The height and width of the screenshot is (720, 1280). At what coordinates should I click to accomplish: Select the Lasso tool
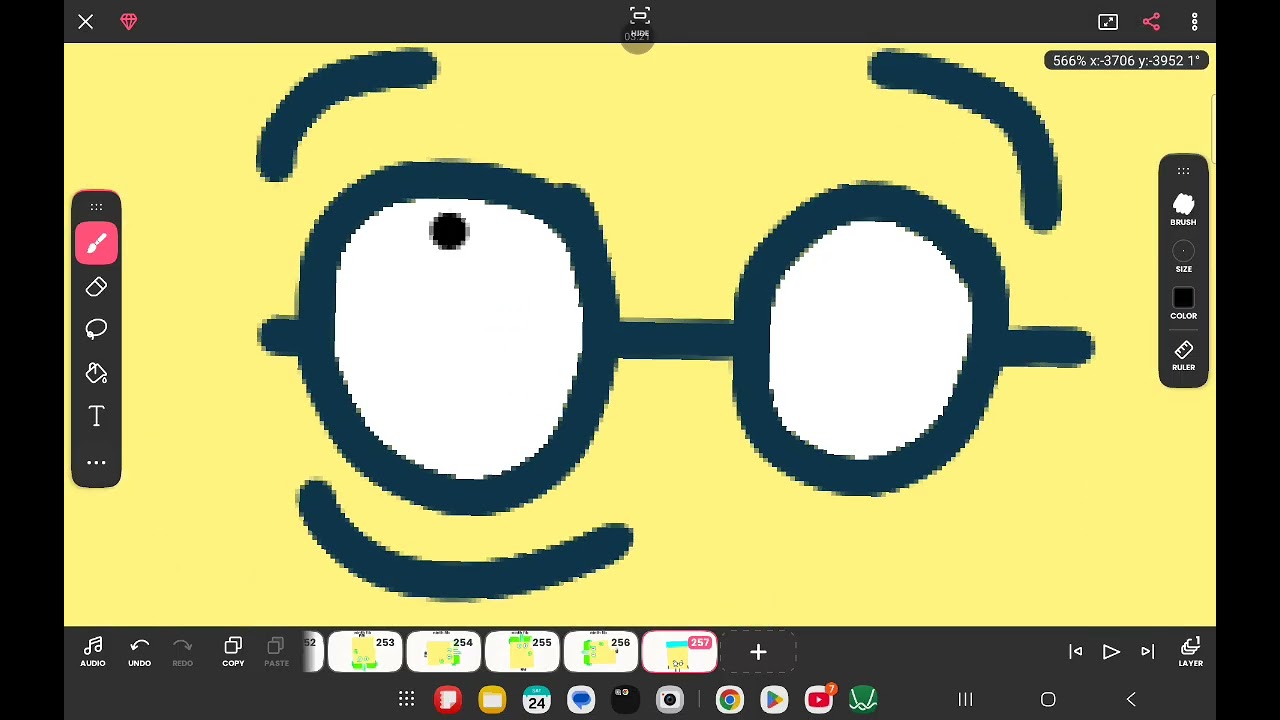96,329
